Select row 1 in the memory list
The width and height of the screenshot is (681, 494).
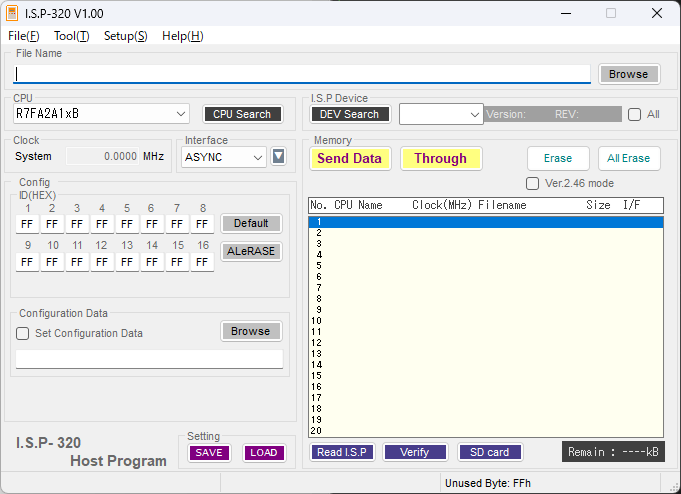(x=485, y=222)
